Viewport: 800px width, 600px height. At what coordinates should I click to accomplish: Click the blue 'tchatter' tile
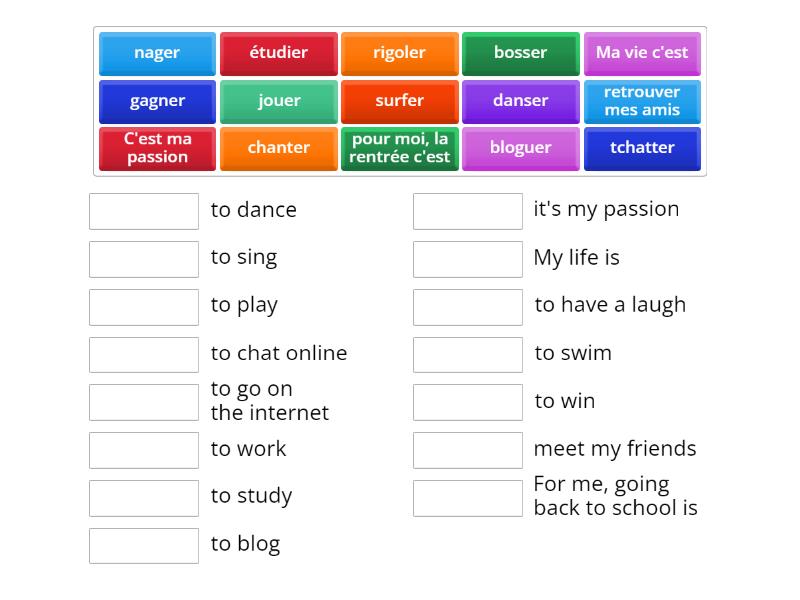[642, 148]
